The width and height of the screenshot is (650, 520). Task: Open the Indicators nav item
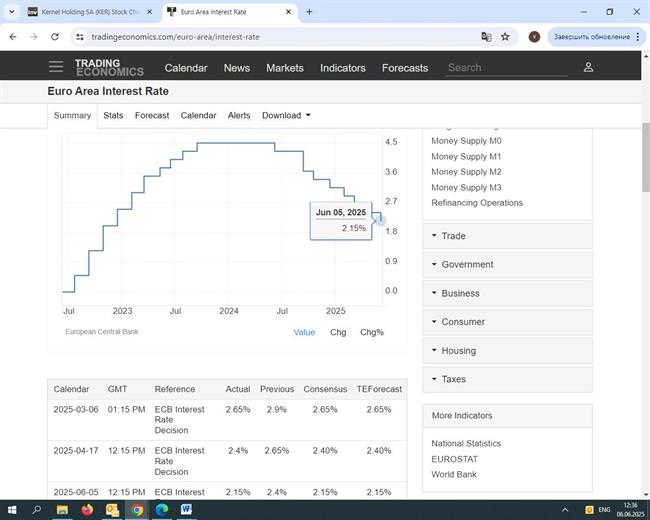[343, 68]
